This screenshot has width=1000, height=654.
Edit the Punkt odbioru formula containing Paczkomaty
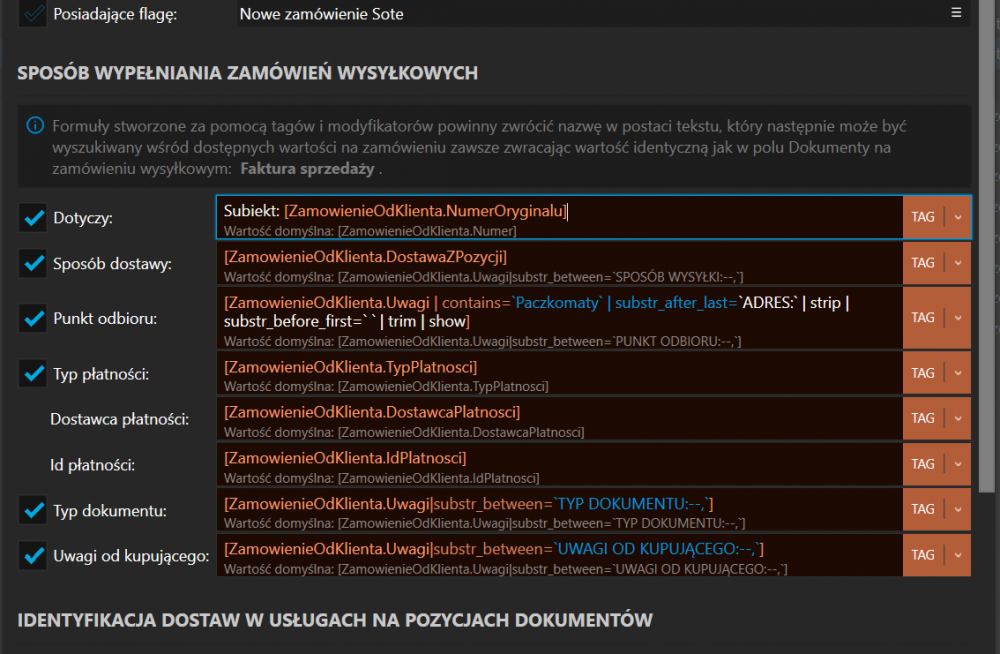pyautogui.click(x=559, y=318)
